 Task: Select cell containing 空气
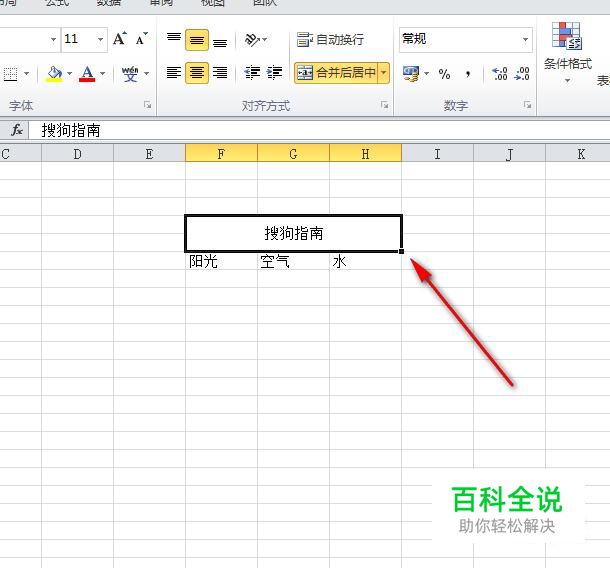[x=293, y=261]
